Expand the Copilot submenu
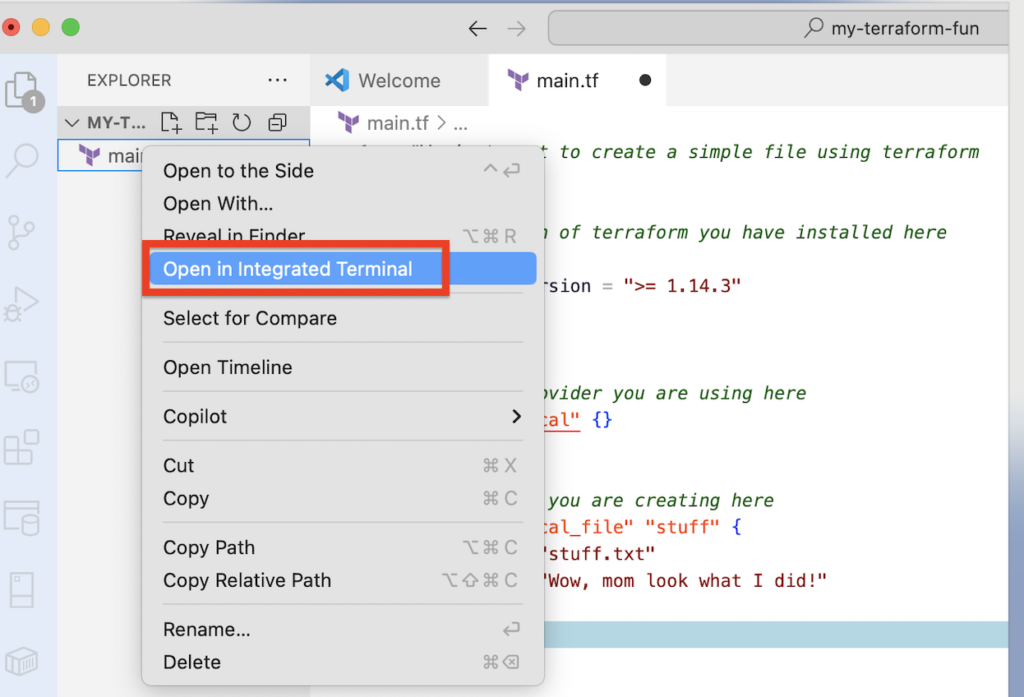The width and height of the screenshot is (1024, 697). 342,416
